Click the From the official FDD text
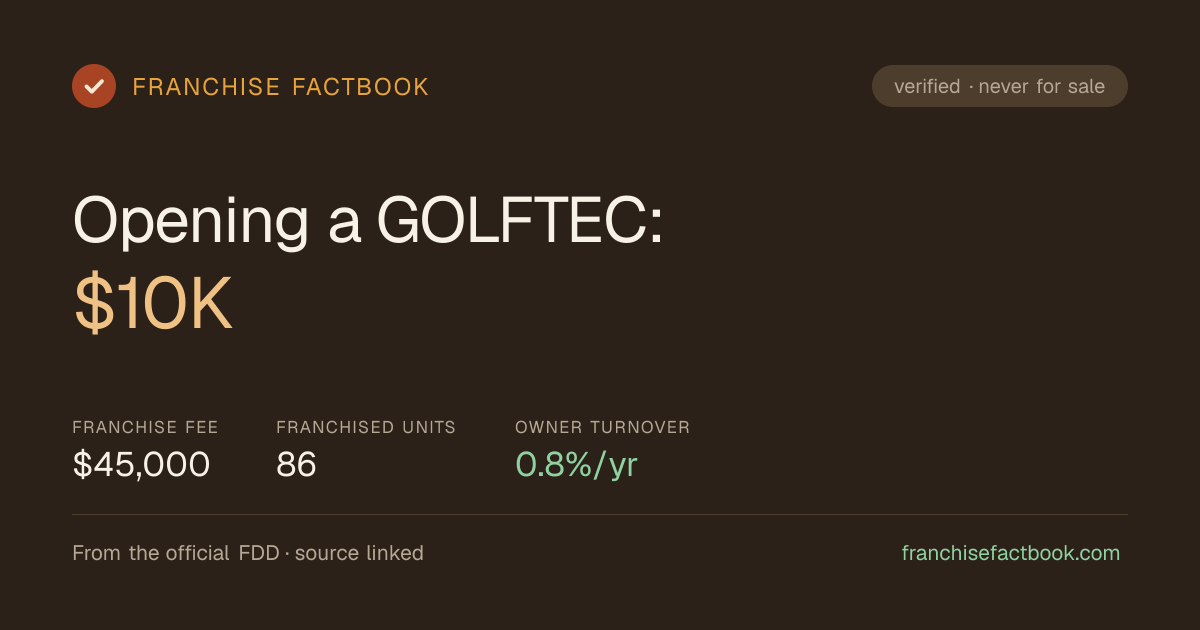The image size is (1200, 630). [x=176, y=553]
